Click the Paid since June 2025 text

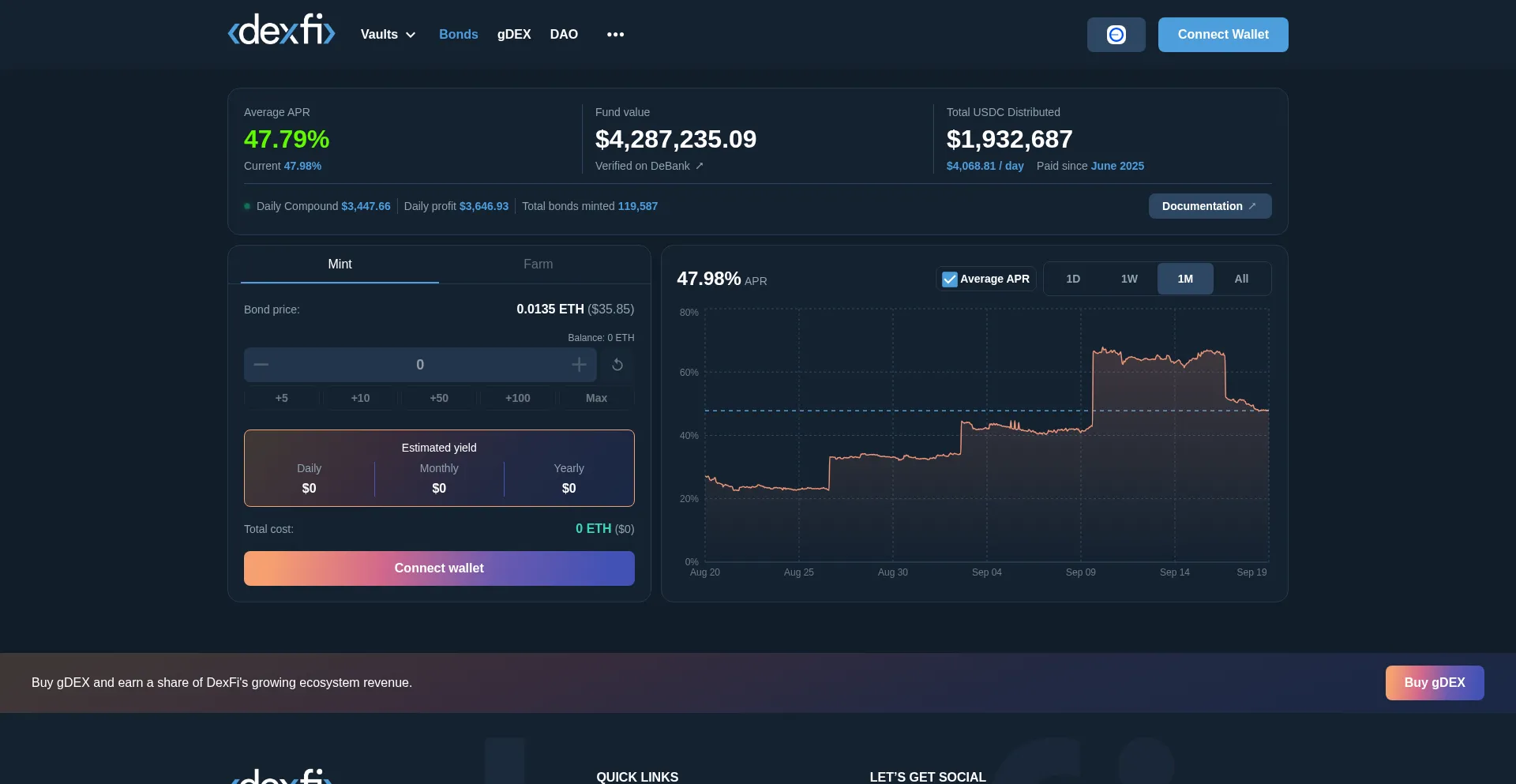coord(1090,166)
